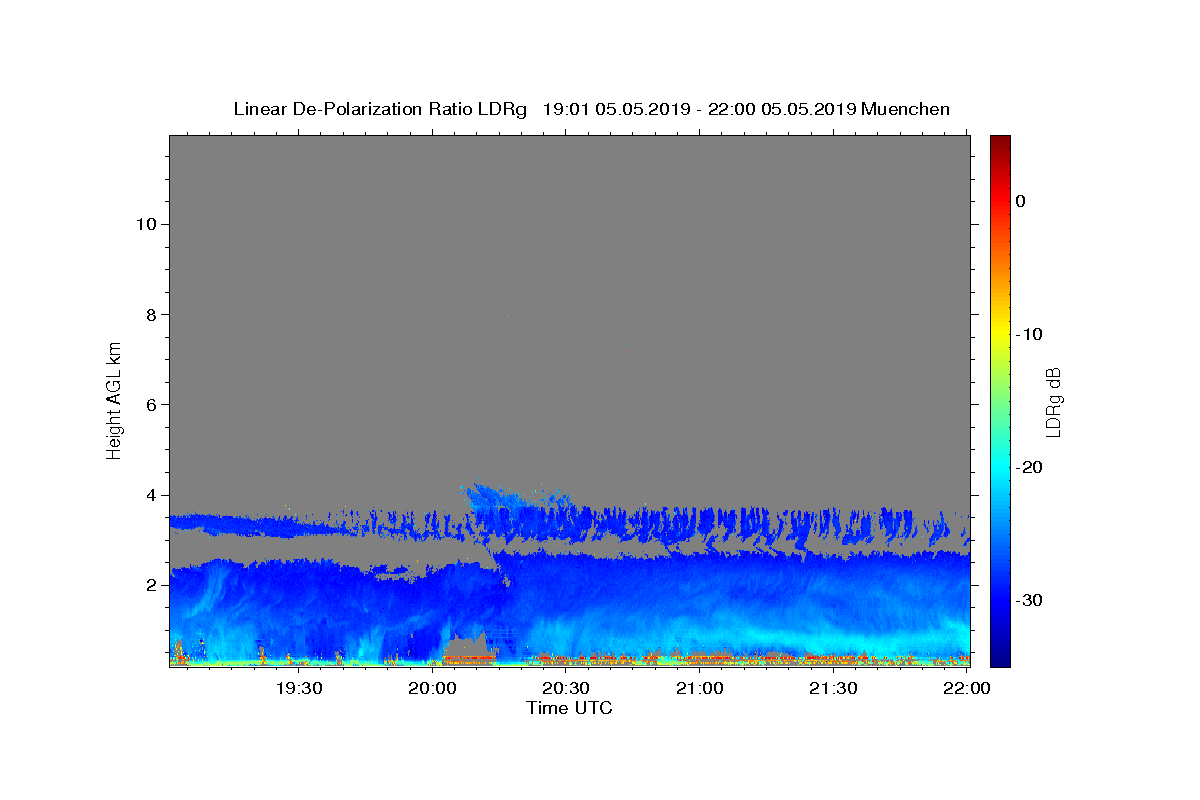Click the 20:00 time tick label

[433, 689]
